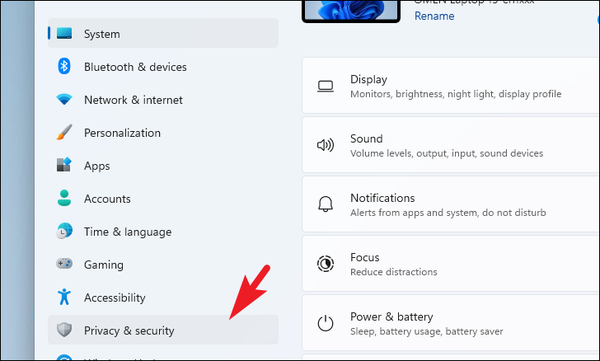Open the Display settings card
The width and height of the screenshot is (600, 361).
coord(451,86)
